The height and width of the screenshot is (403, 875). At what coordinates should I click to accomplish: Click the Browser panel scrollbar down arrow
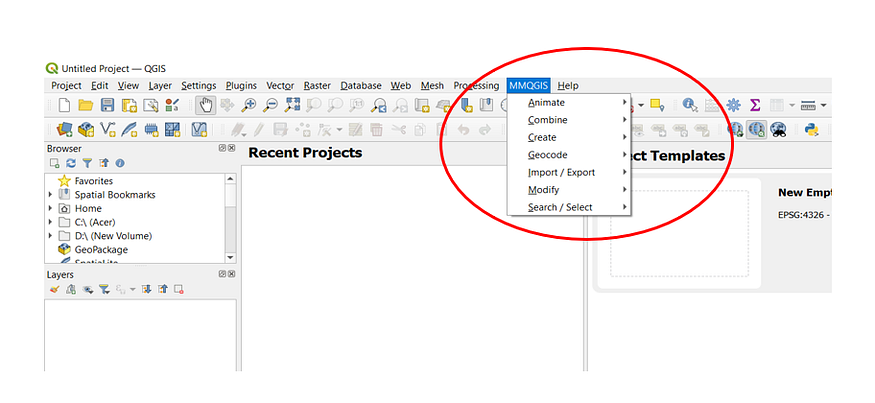point(230,257)
